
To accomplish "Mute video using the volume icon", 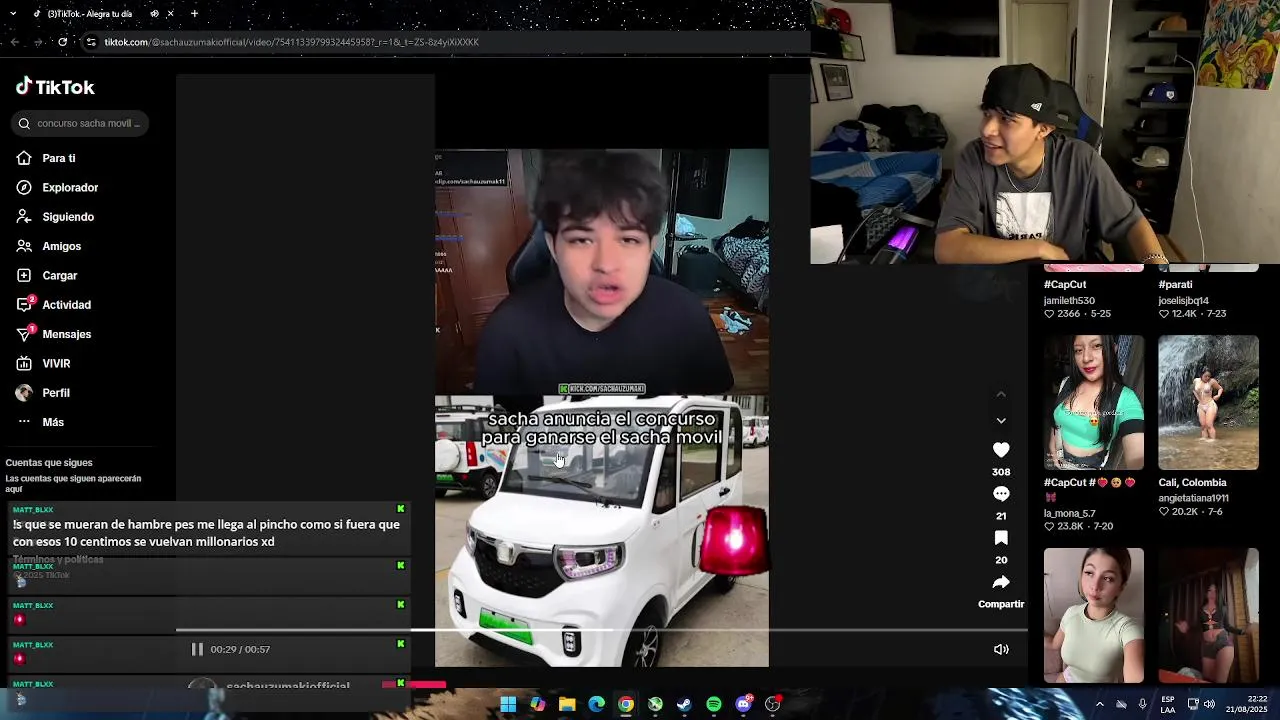I will click(x=1001, y=649).
